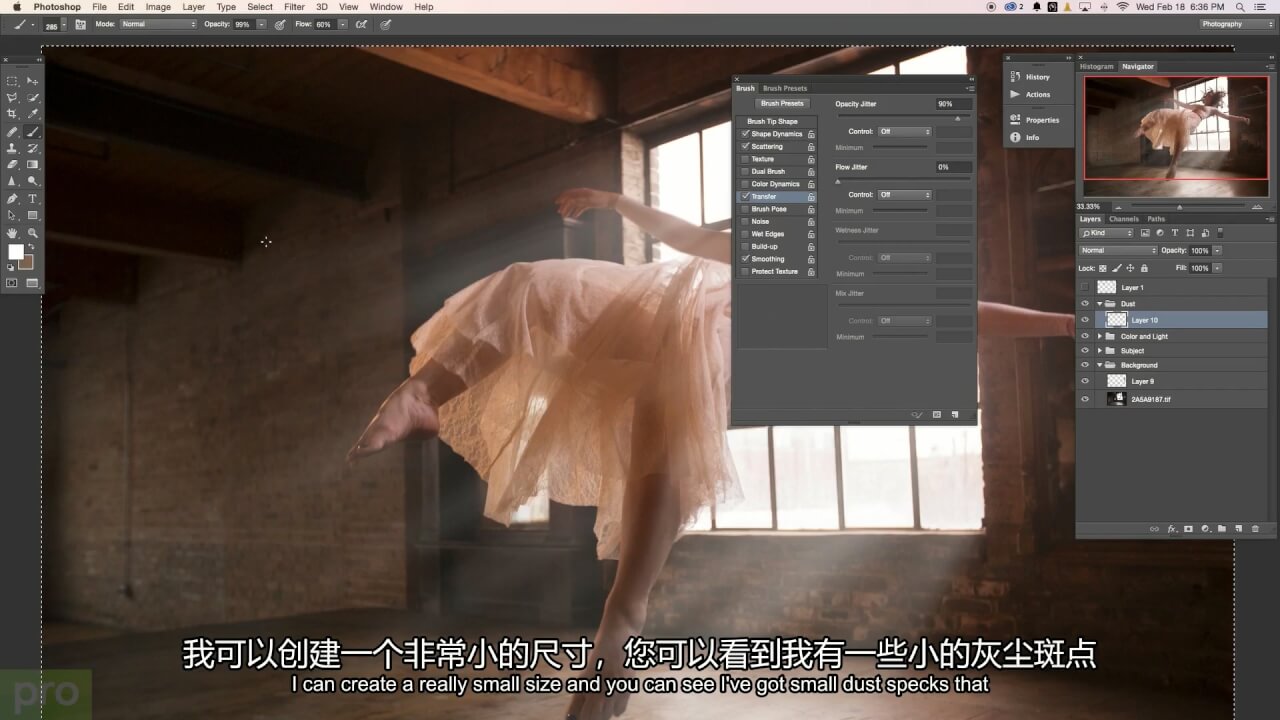Switch to the Histogram tab
Viewport: 1280px width, 720px height.
tap(1096, 67)
